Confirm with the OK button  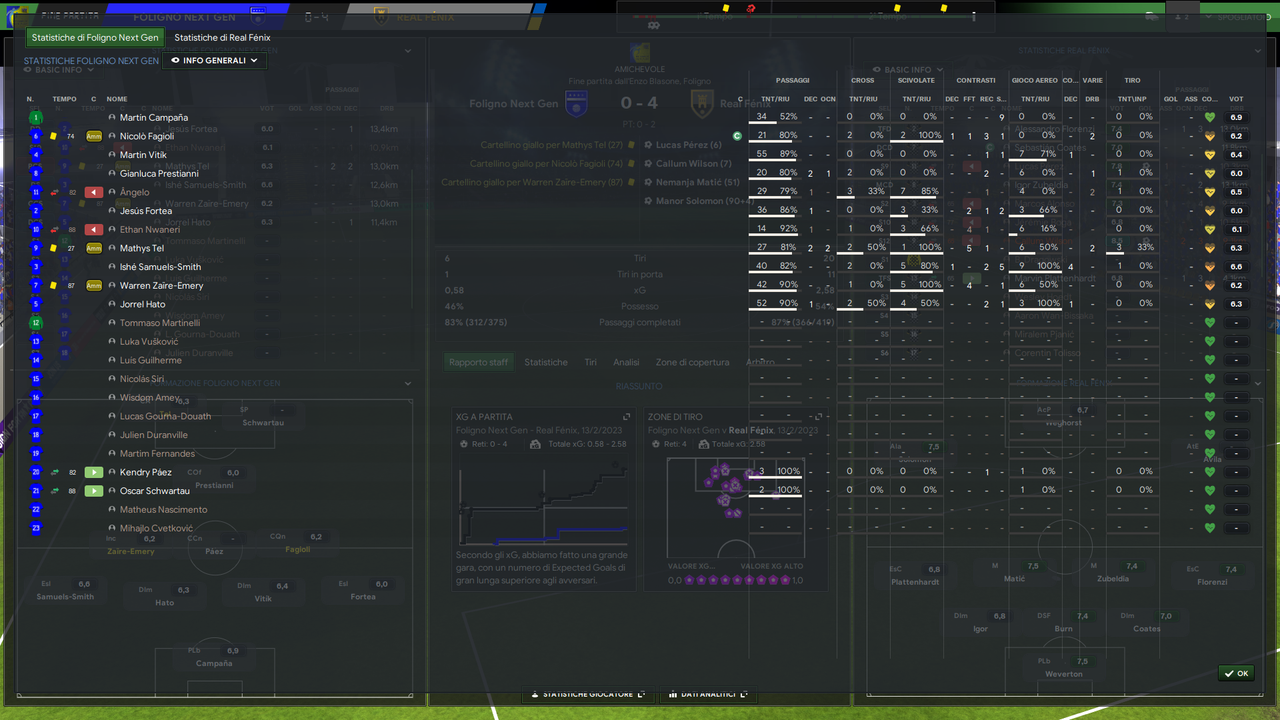(1236, 673)
